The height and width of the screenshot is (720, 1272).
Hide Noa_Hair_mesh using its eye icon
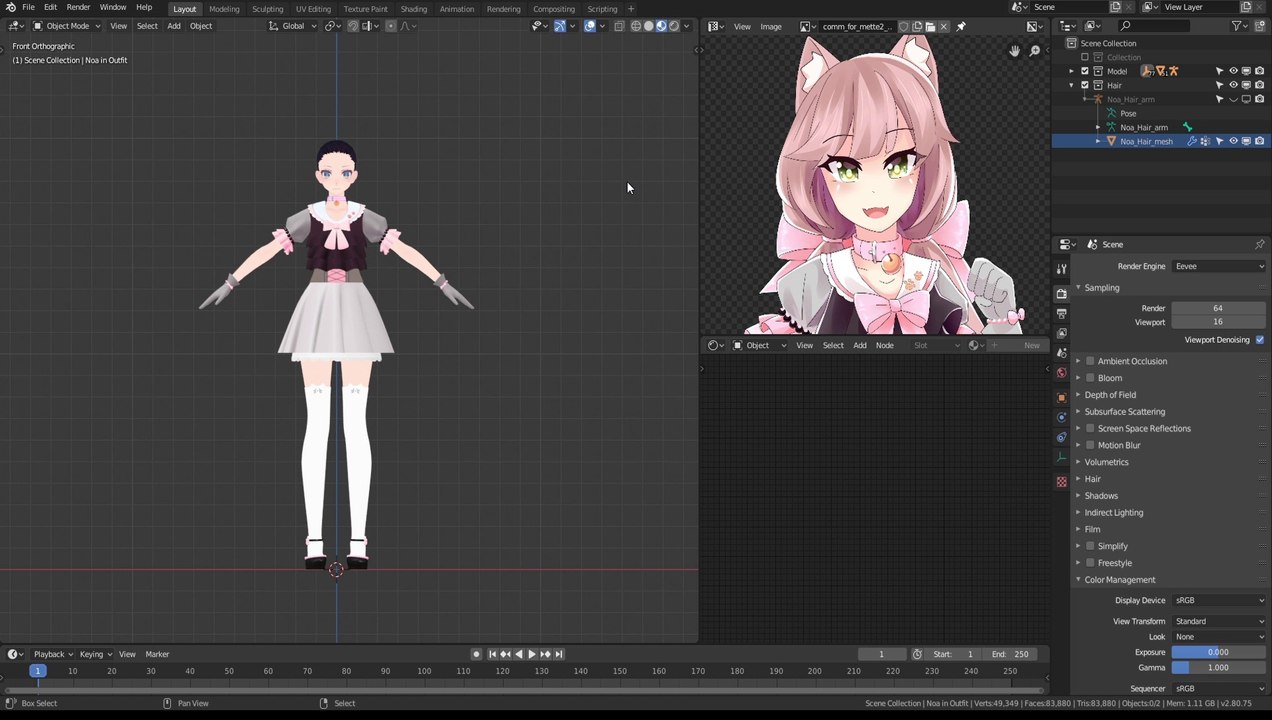(1233, 141)
